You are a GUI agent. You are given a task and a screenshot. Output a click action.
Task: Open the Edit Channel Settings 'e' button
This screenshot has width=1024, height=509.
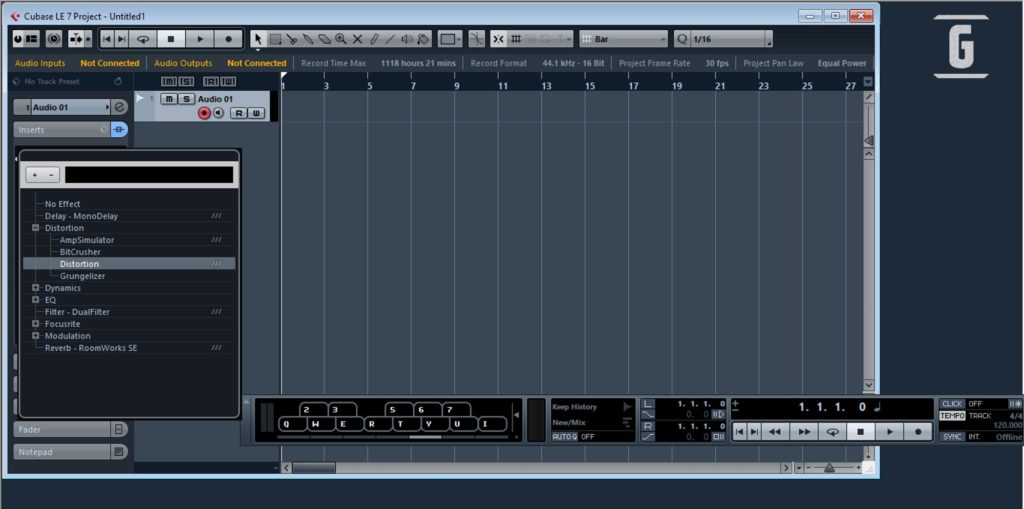[x=120, y=107]
